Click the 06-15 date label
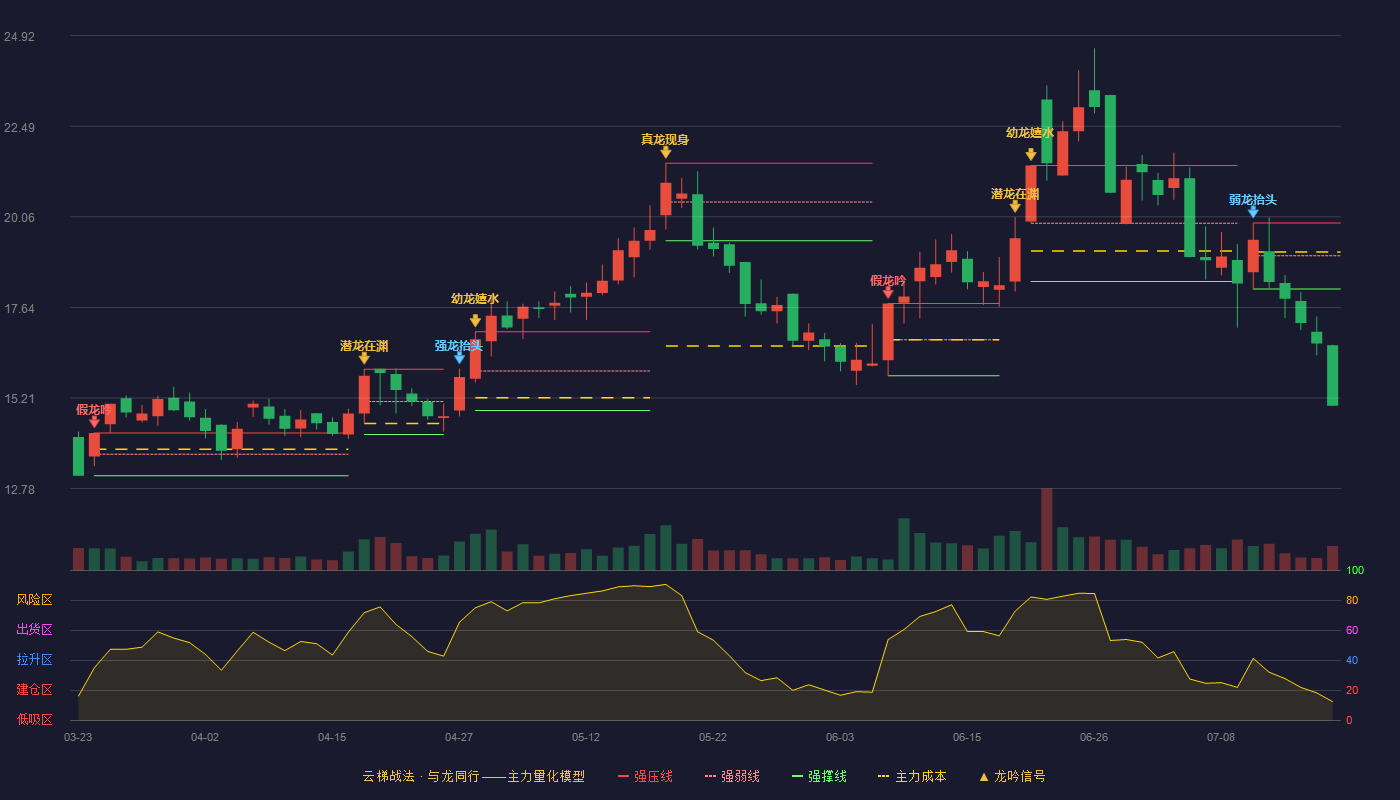Image resolution: width=1400 pixels, height=800 pixels. tap(967, 737)
